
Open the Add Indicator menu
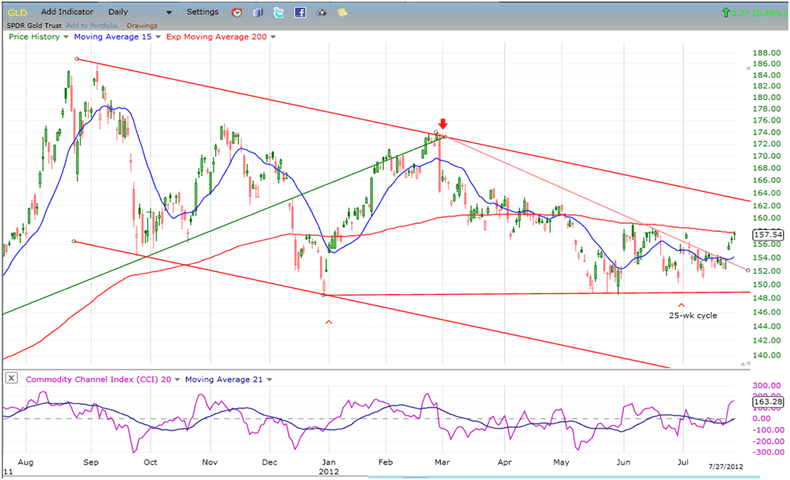(70, 12)
